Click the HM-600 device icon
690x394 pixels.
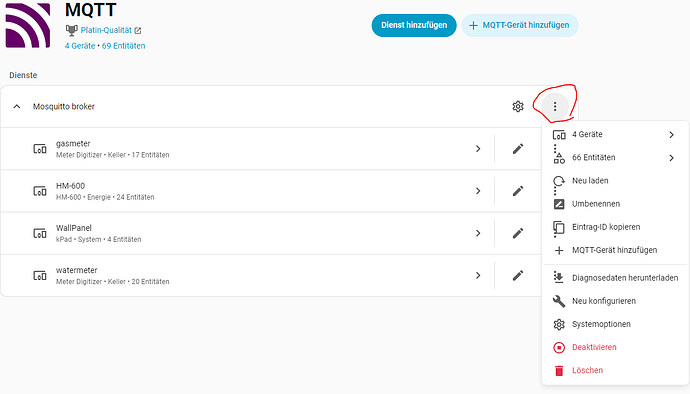tap(40, 191)
